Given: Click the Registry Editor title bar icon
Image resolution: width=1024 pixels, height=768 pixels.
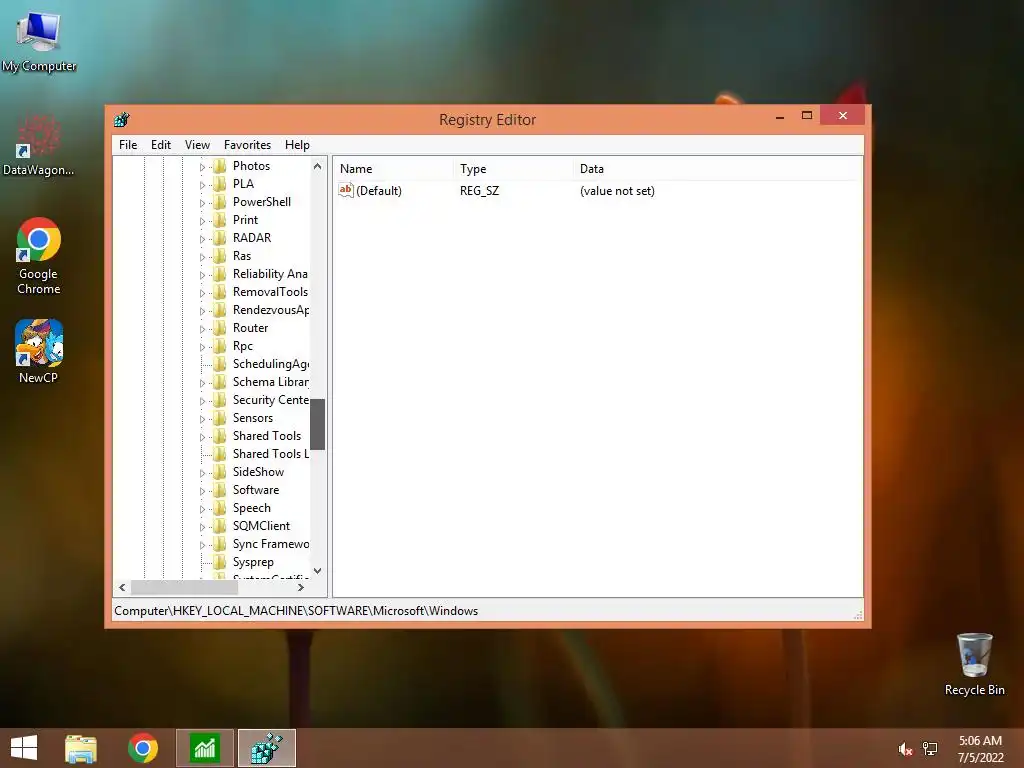Looking at the screenshot, I should 122,120.
